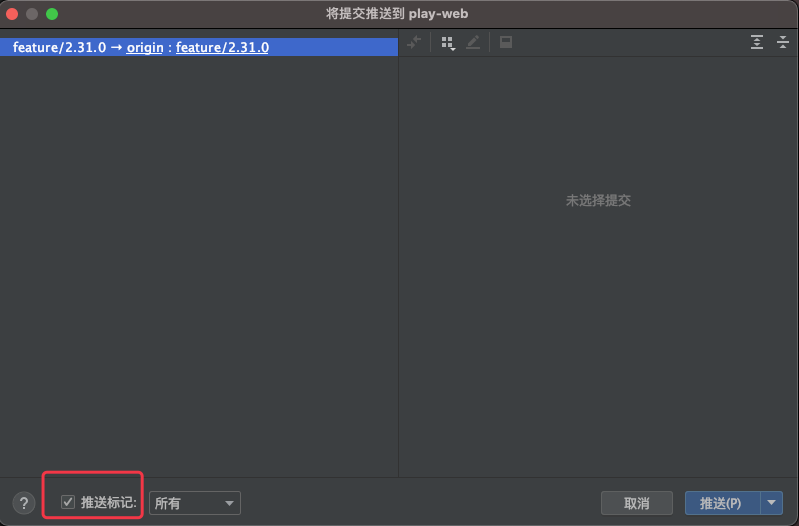799x526 pixels.
Task: Edit the remote feature/2.31.0 target branch link
Action: (222, 47)
